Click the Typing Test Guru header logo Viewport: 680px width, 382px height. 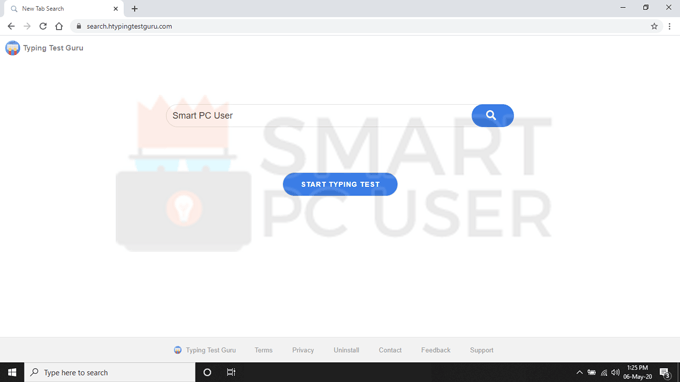[13, 48]
